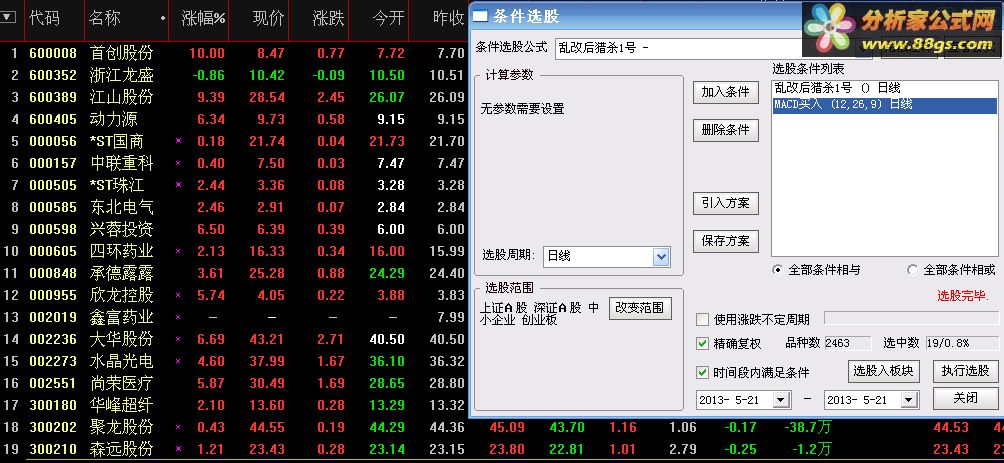Select stock row 尚荣医疗
1004x463 pixels.
pyautogui.click(x=122, y=383)
